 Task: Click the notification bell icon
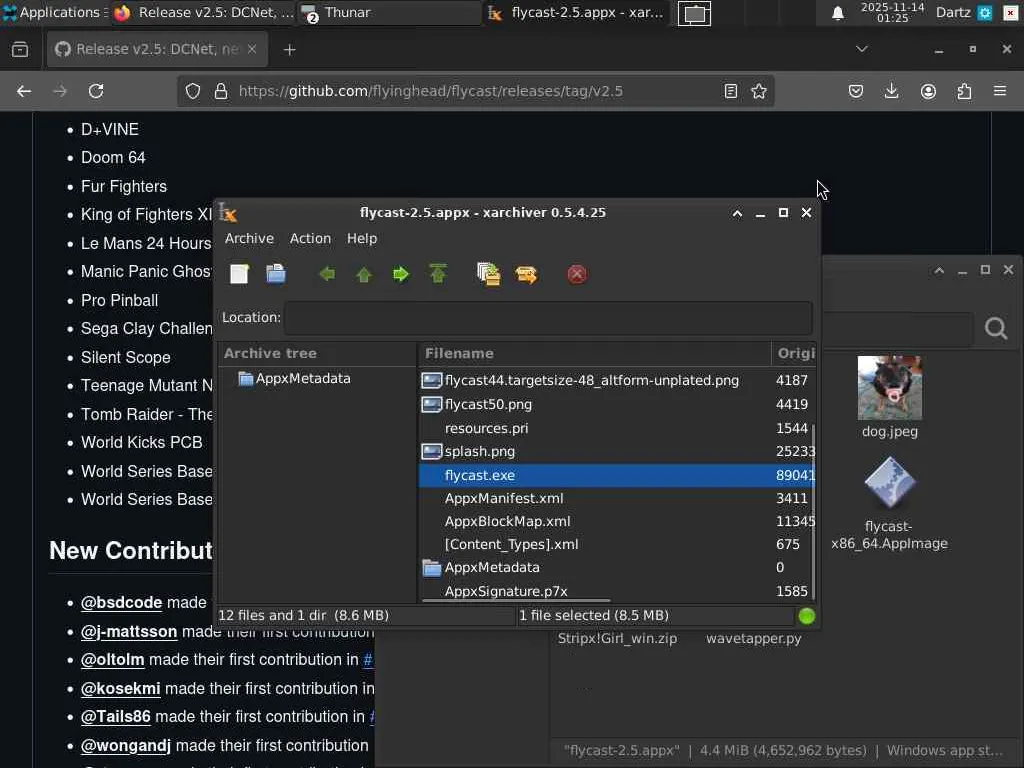[x=838, y=13]
